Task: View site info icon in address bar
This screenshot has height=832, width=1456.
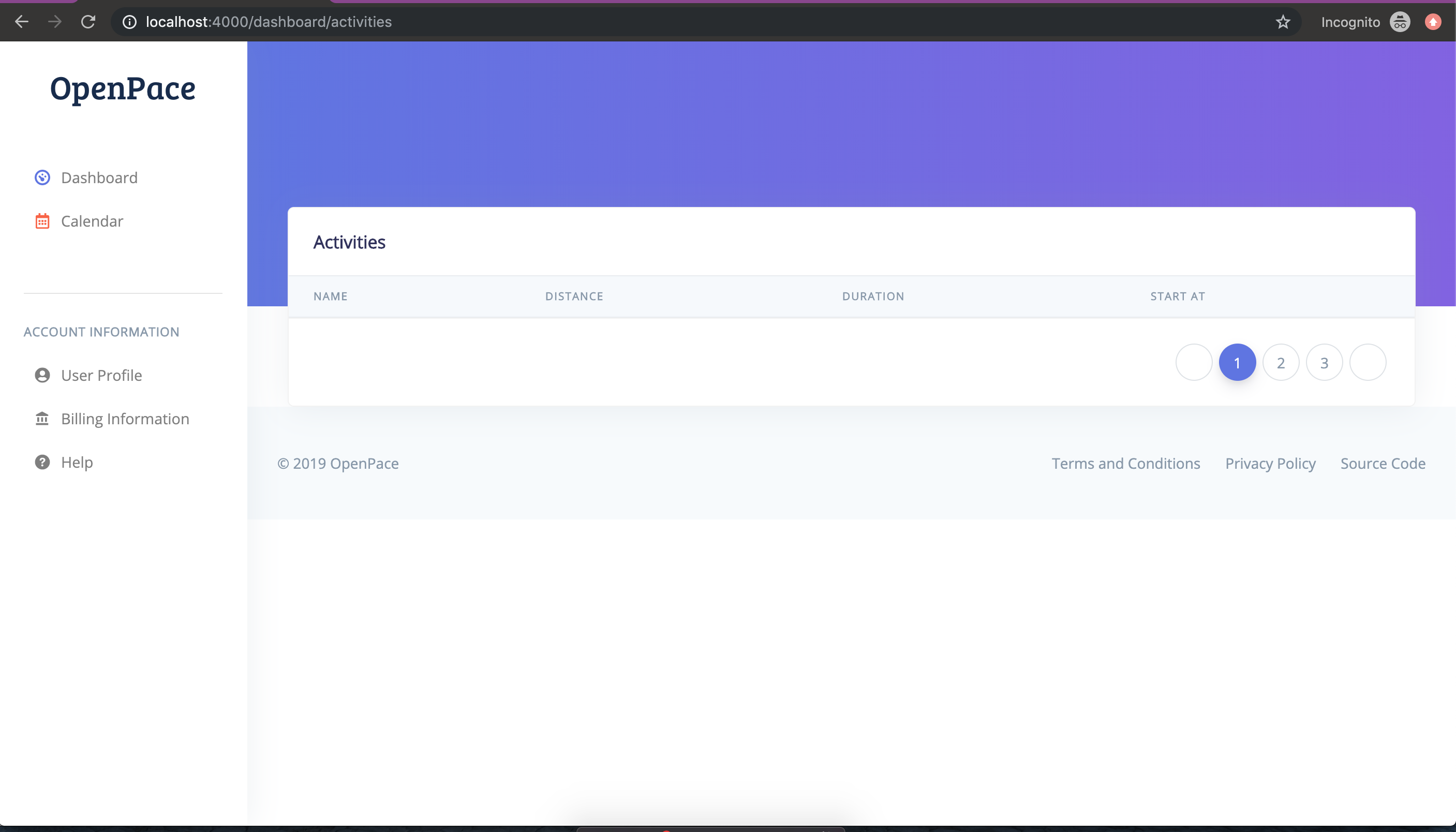Action: [130, 22]
